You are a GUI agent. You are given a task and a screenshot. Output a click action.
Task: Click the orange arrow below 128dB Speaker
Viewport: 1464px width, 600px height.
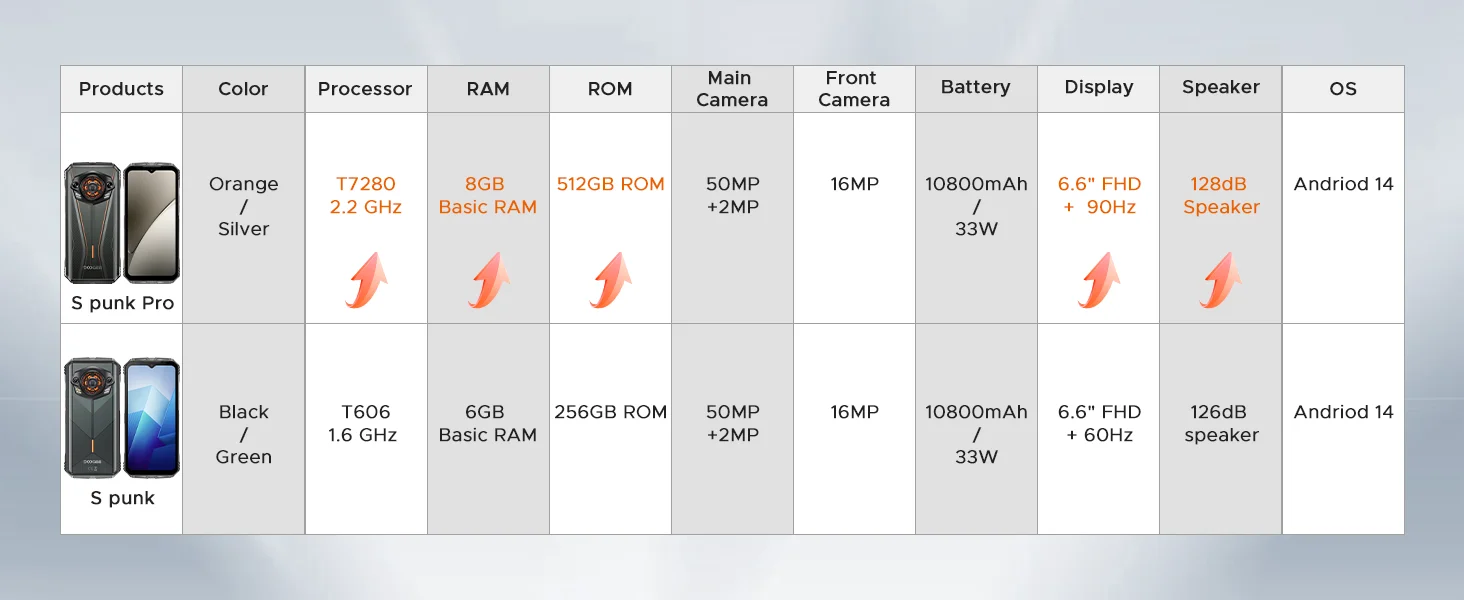point(1220,280)
